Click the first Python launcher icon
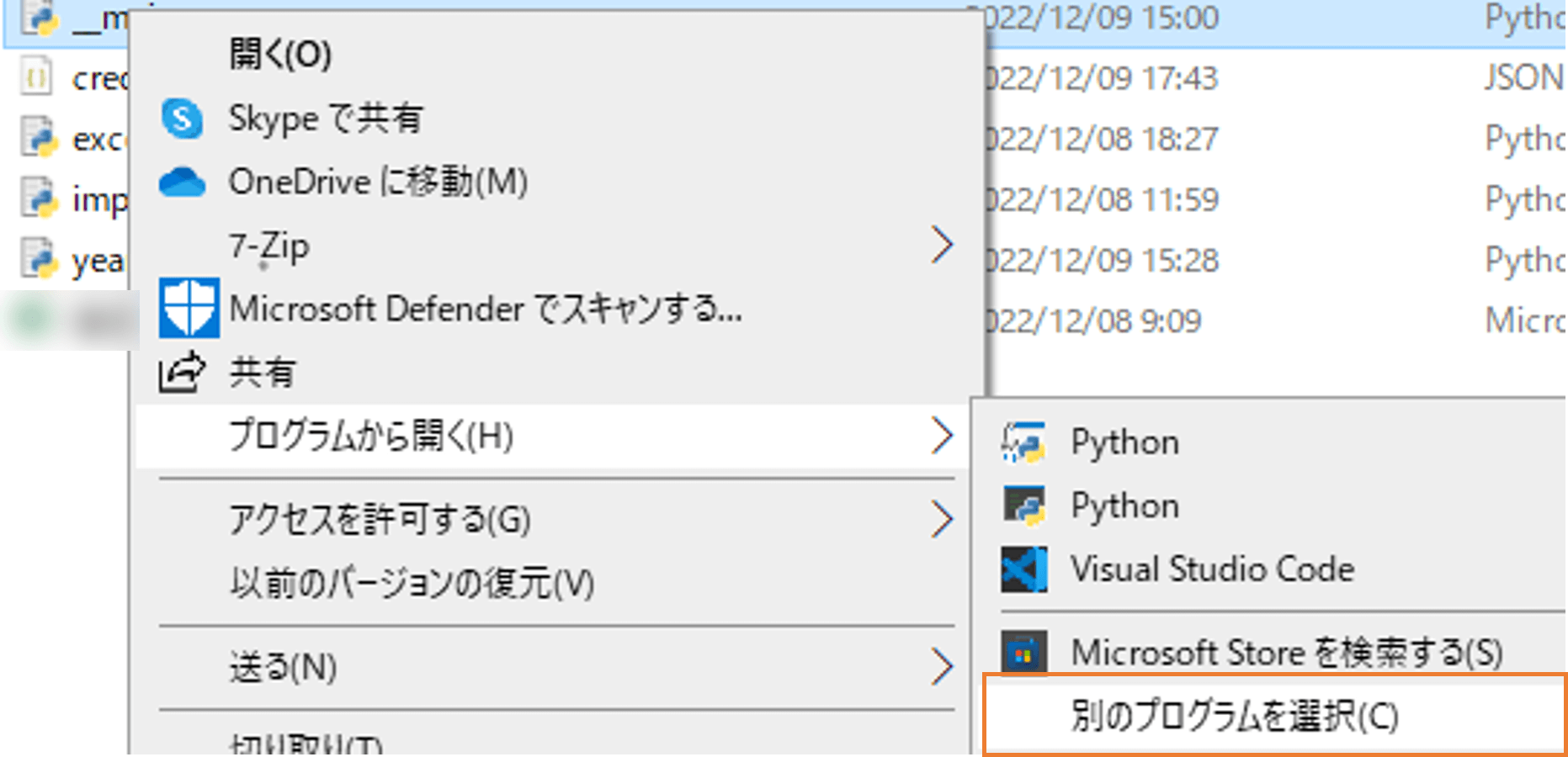Screen dimensions: 1568x757 [1024, 443]
